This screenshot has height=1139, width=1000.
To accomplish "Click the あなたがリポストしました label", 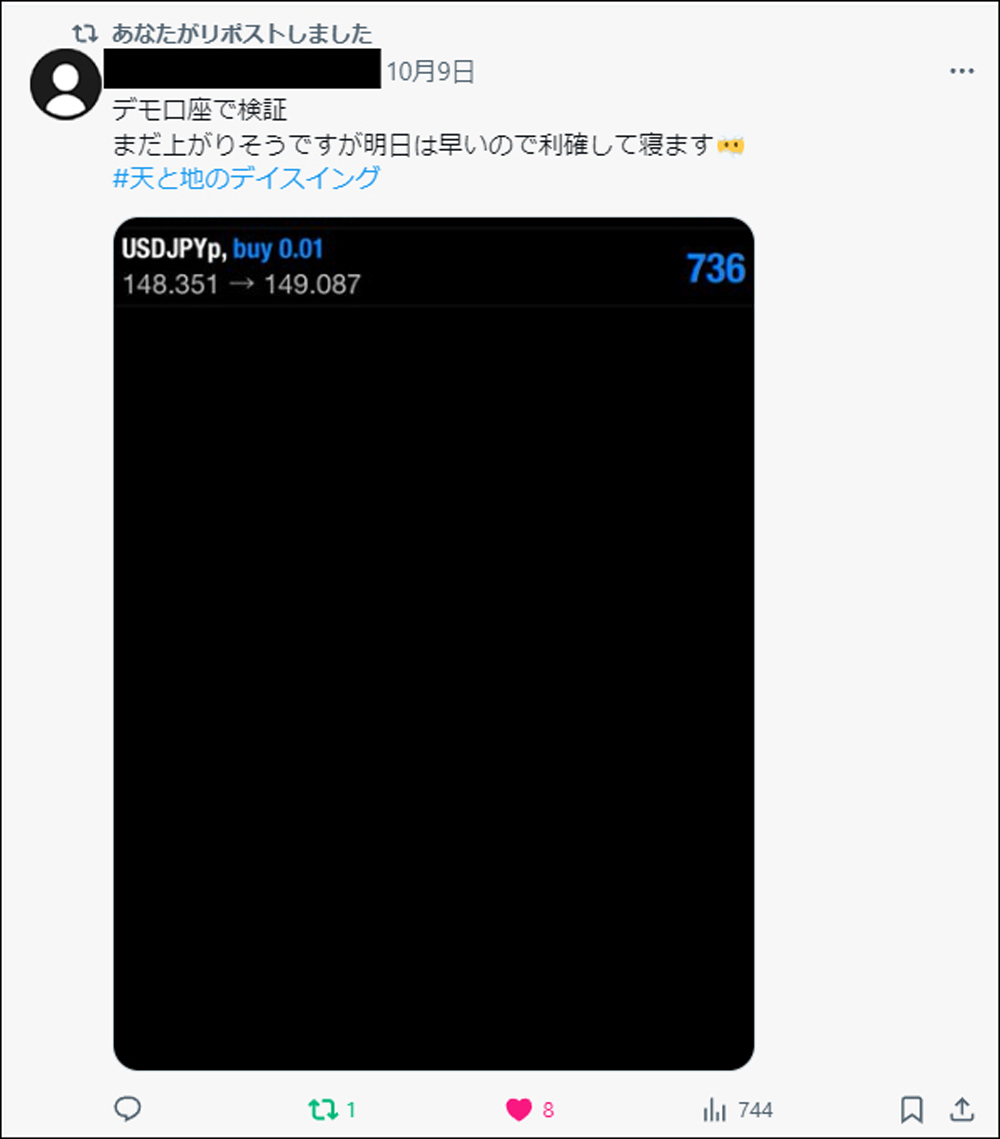I will point(242,33).
